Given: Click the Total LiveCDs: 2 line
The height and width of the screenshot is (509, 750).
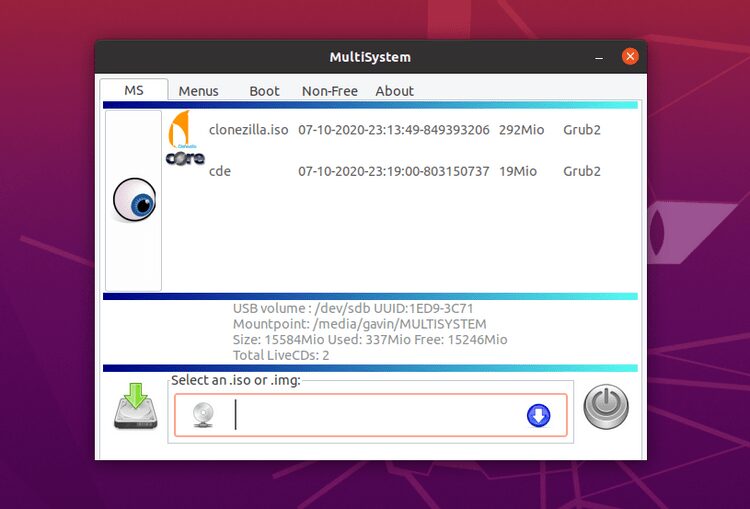Looking at the screenshot, I should tap(281, 355).
